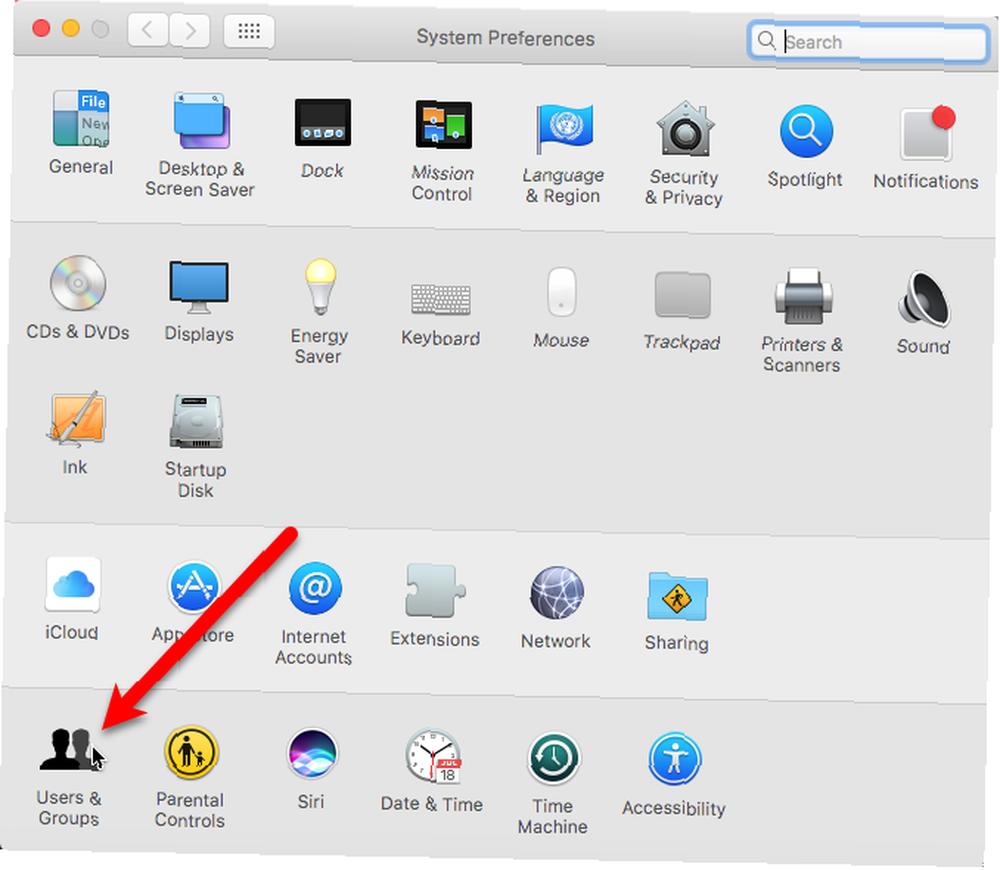Image resolution: width=1000 pixels, height=870 pixels.
Task: Click the magnifier icon in search box
Action: [x=766, y=40]
